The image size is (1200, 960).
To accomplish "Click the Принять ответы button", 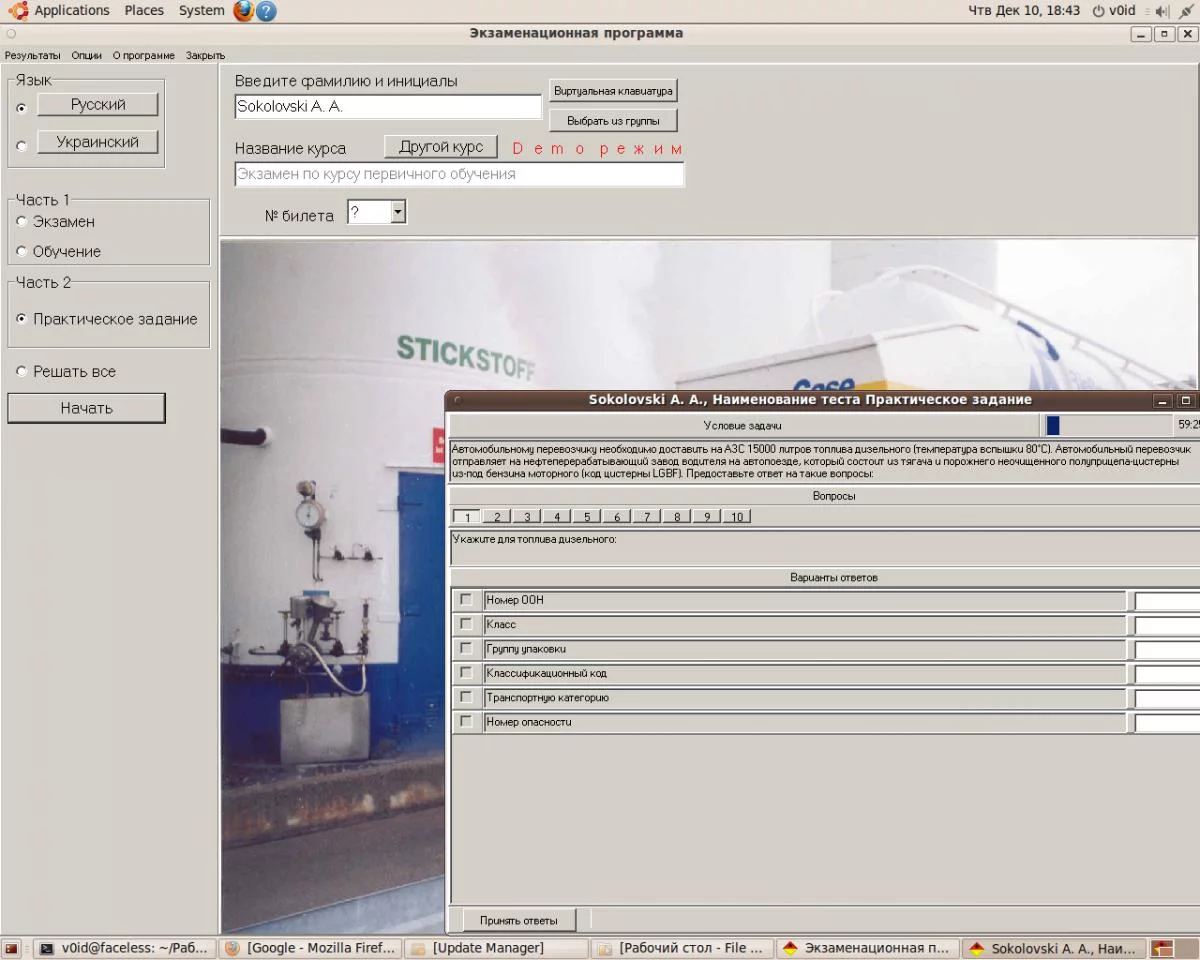I will pyautogui.click(x=518, y=920).
